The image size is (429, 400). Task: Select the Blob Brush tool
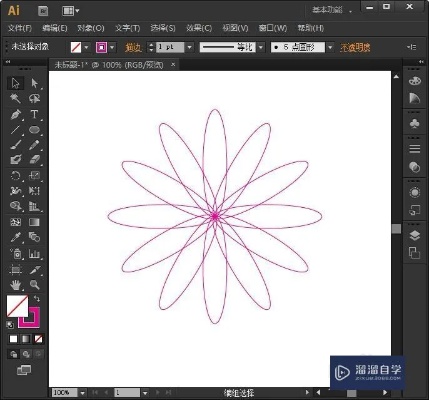pyautogui.click(x=15, y=160)
